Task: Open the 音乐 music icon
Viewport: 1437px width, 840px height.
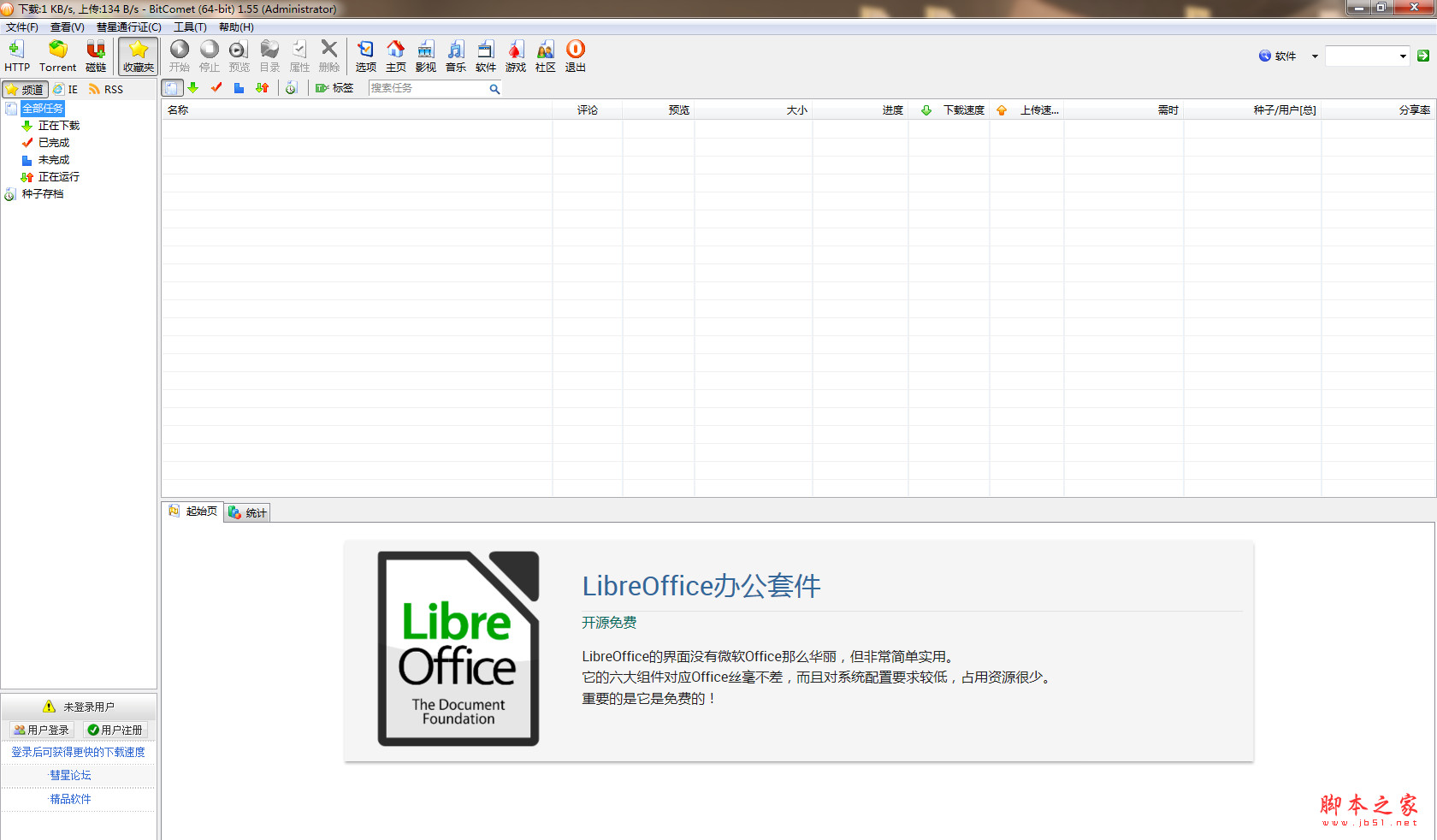Action: (x=456, y=56)
